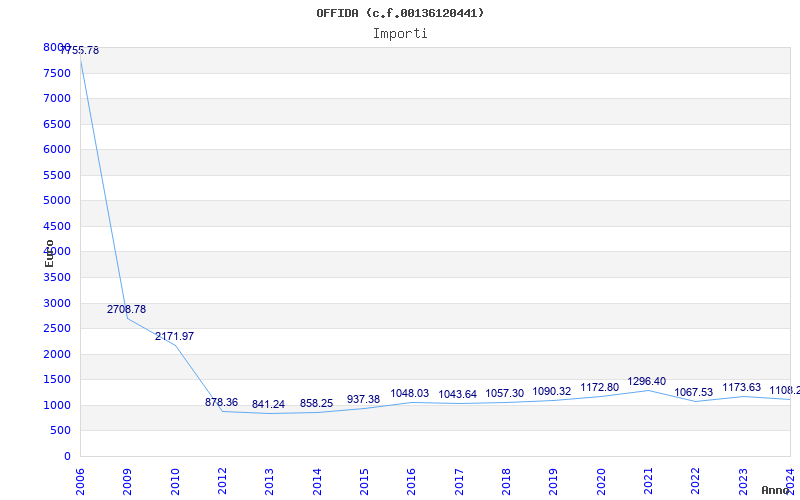
Task: Click the 2016 x-axis year label
Action: pyautogui.click(x=411, y=482)
